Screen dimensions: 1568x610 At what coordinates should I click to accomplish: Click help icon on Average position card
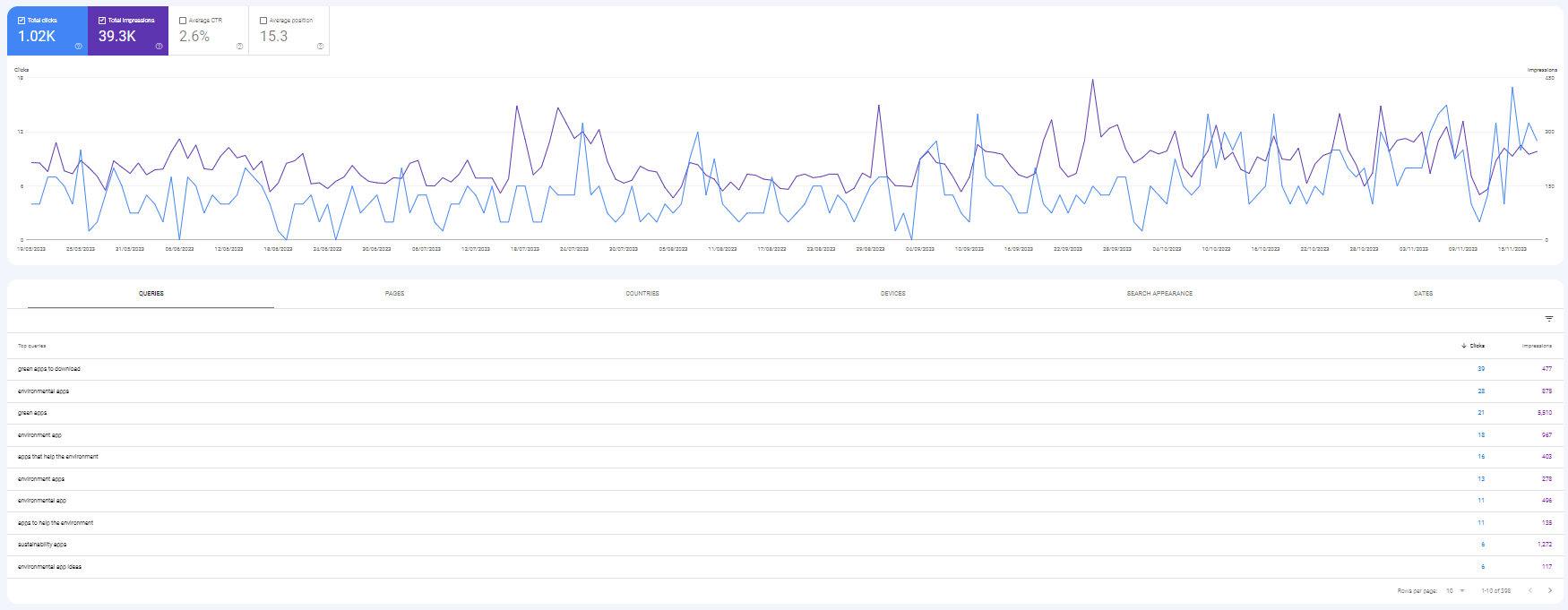tap(320, 46)
